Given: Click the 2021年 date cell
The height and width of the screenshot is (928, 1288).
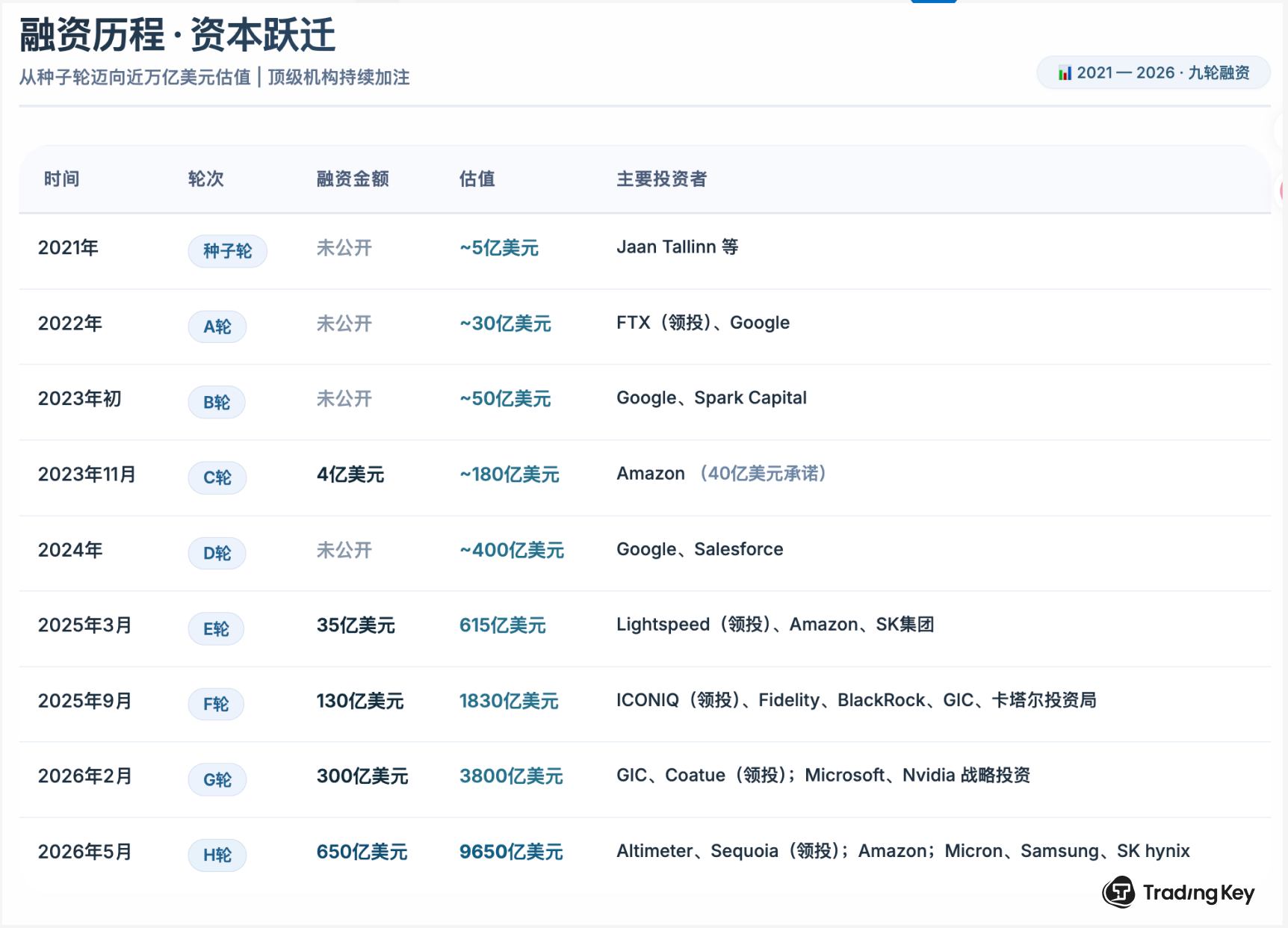Looking at the screenshot, I should (x=68, y=247).
